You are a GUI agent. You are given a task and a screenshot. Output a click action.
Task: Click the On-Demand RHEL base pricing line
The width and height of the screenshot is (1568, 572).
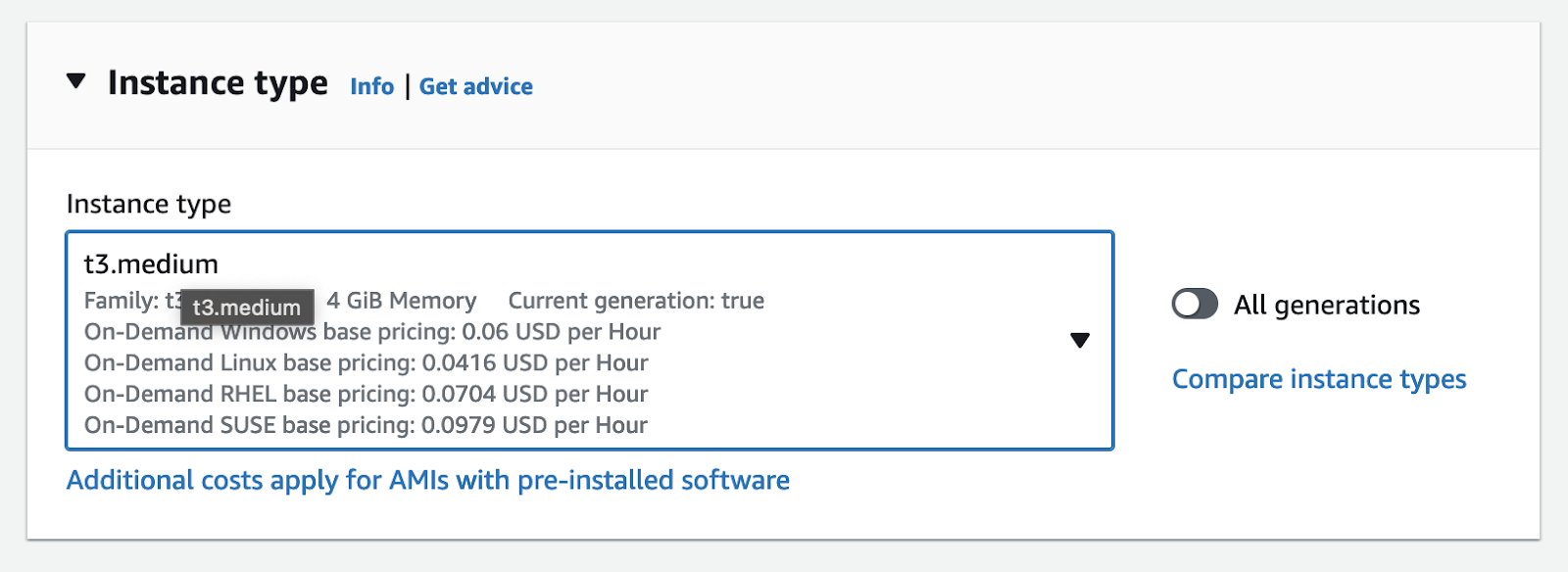point(366,394)
